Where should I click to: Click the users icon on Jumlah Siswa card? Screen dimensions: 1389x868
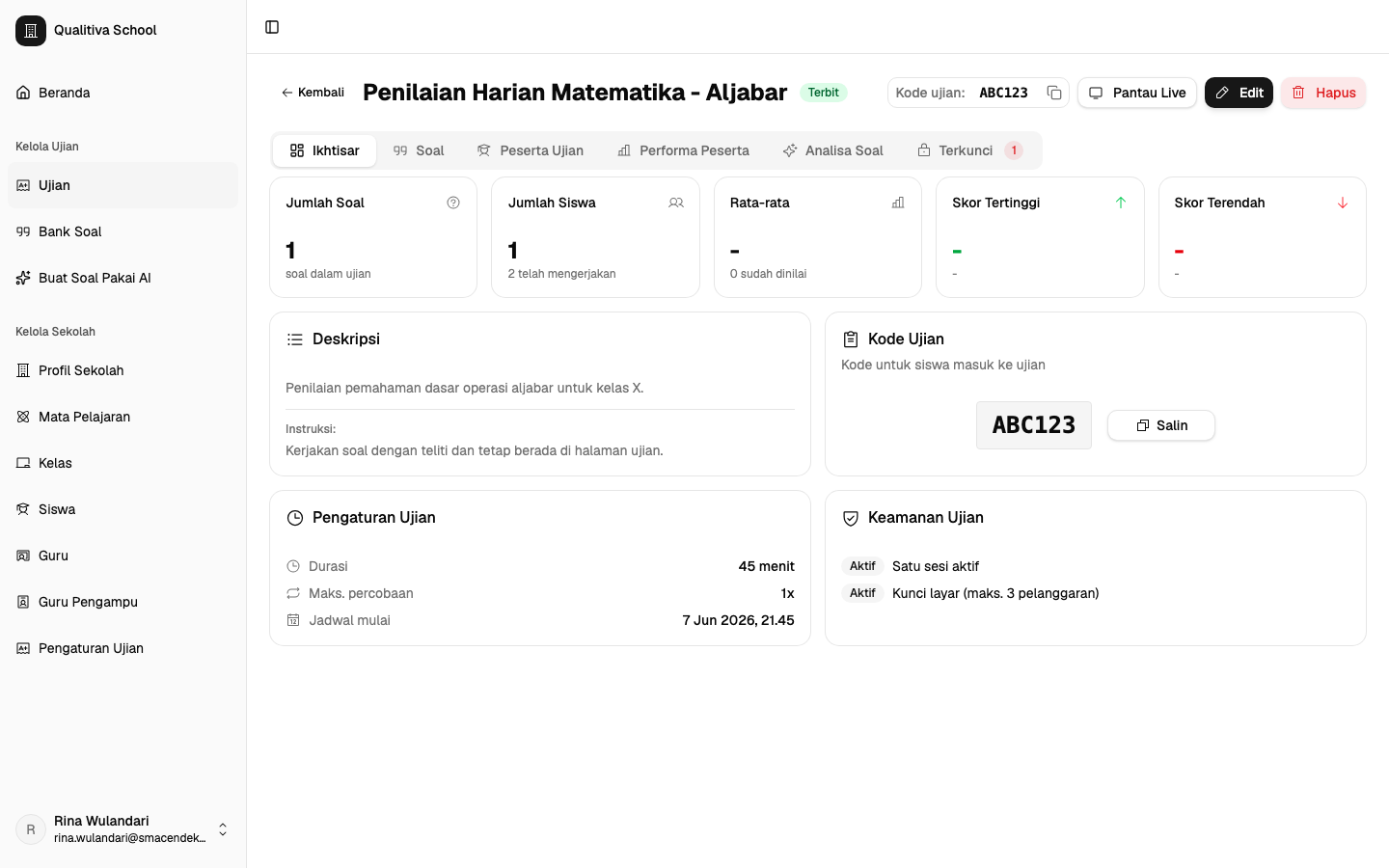tap(676, 203)
